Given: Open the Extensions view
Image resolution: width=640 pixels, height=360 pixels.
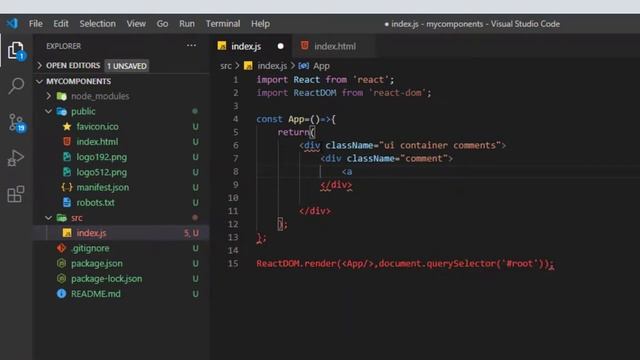Looking at the screenshot, I should point(16,194).
